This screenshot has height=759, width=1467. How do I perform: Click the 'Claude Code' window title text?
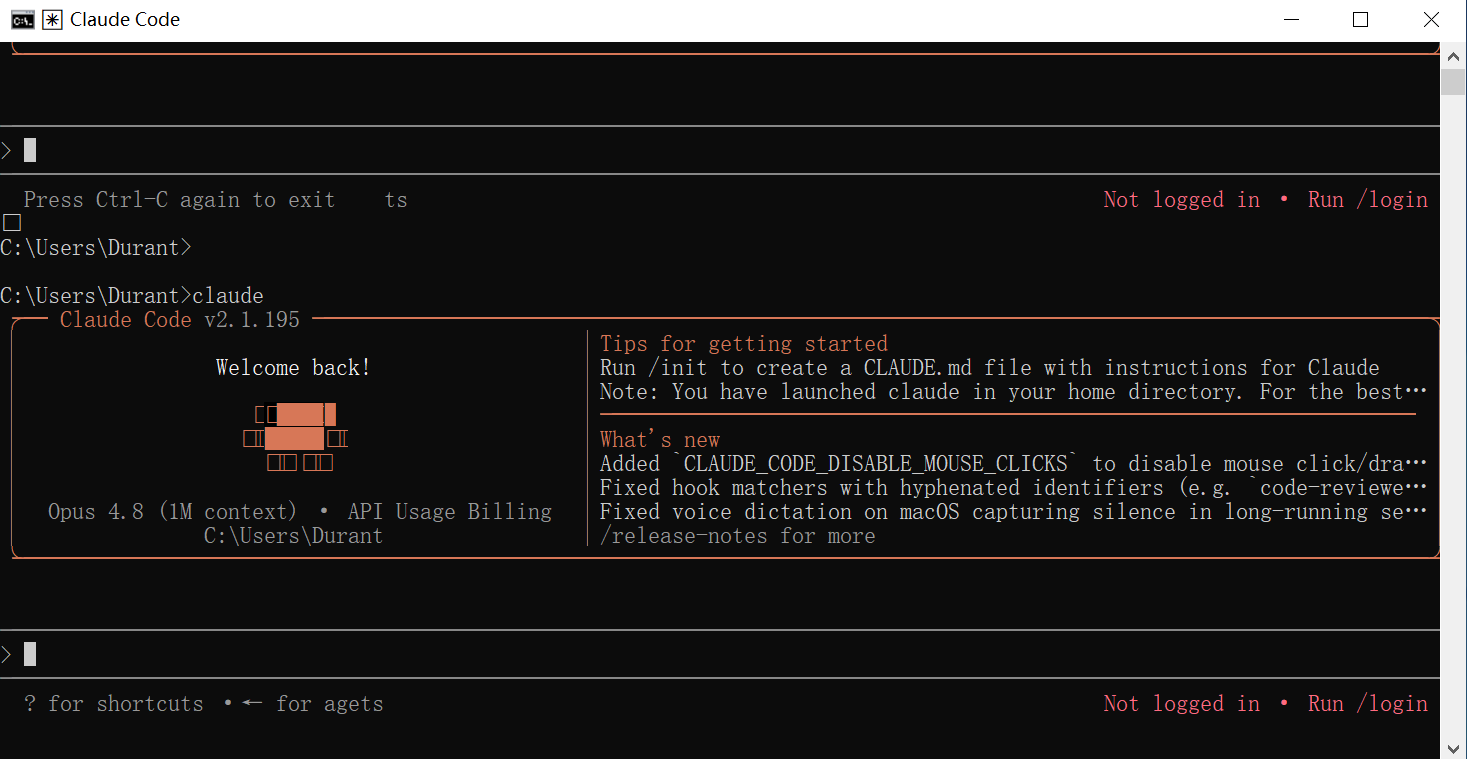tap(125, 20)
